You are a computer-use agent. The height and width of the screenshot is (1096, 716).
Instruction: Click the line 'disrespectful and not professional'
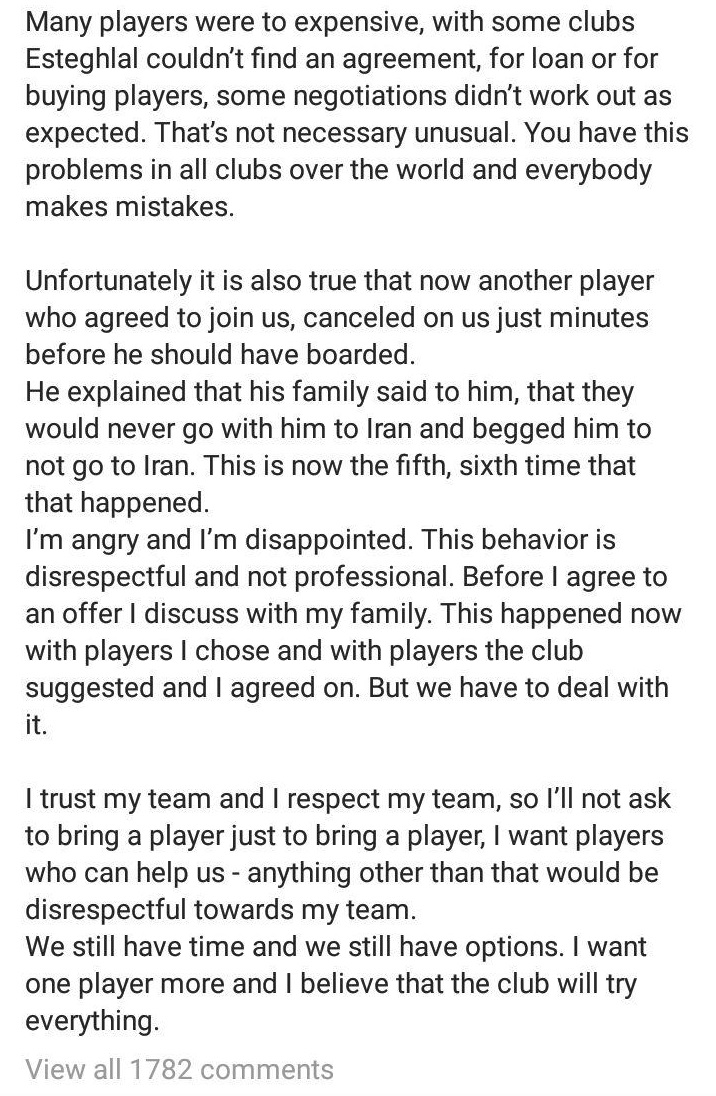click(x=346, y=577)
